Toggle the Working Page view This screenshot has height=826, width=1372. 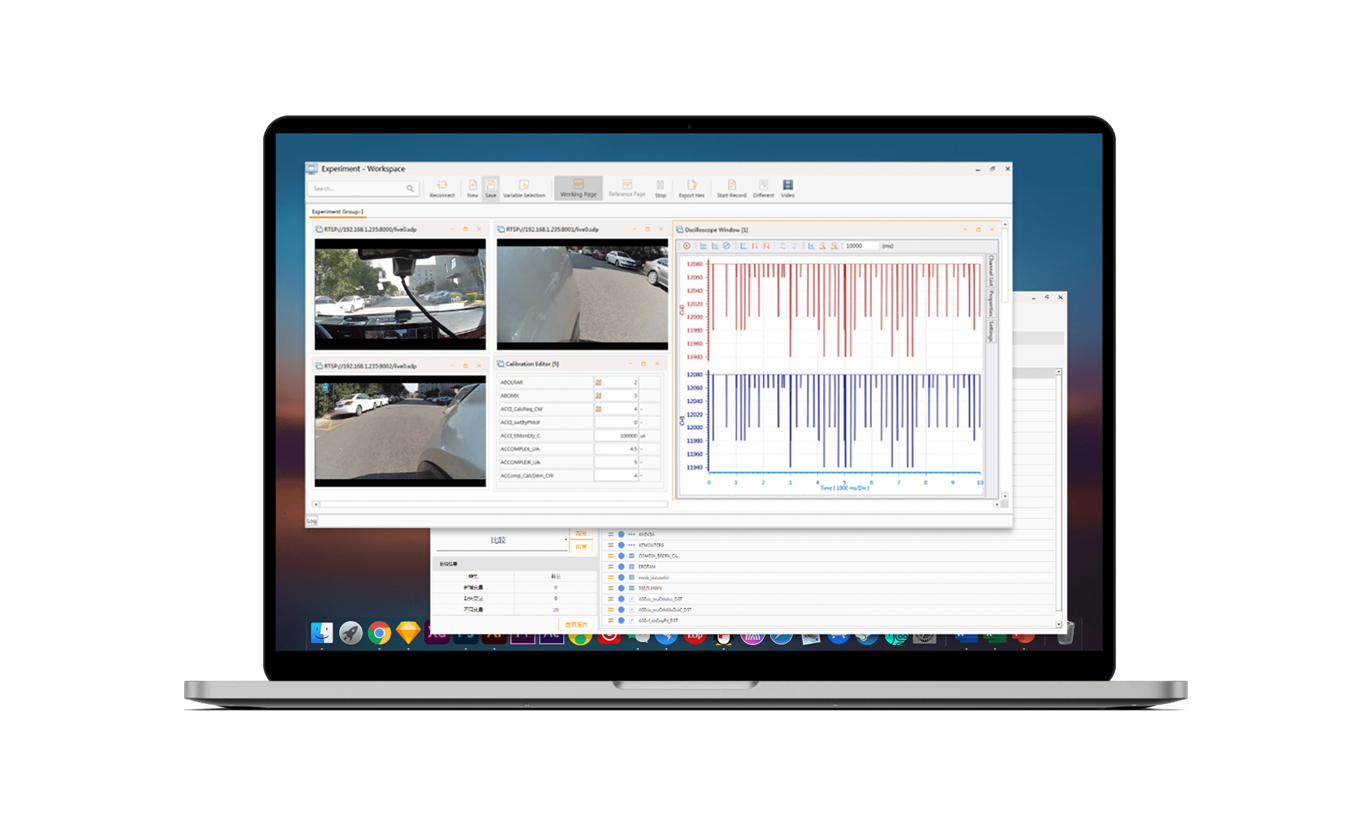point(578,188)
